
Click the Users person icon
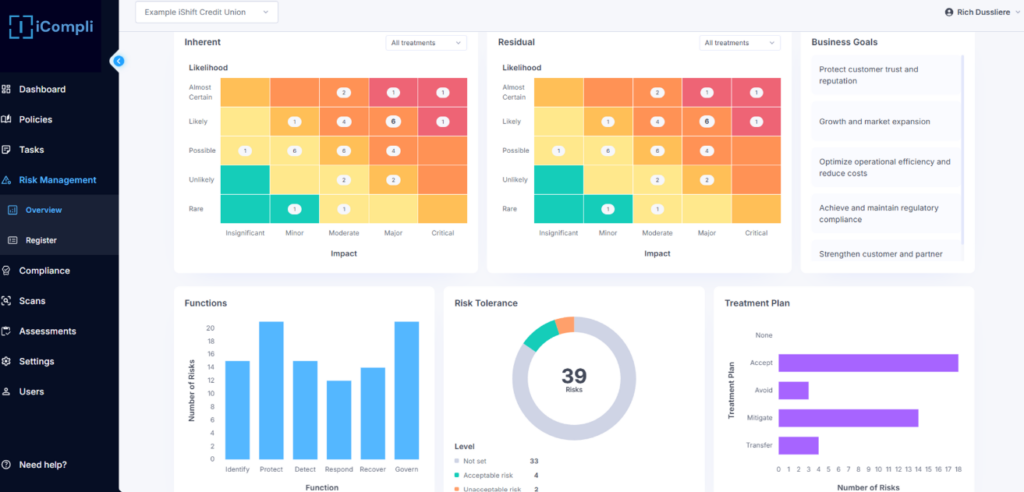pos(7,392)
